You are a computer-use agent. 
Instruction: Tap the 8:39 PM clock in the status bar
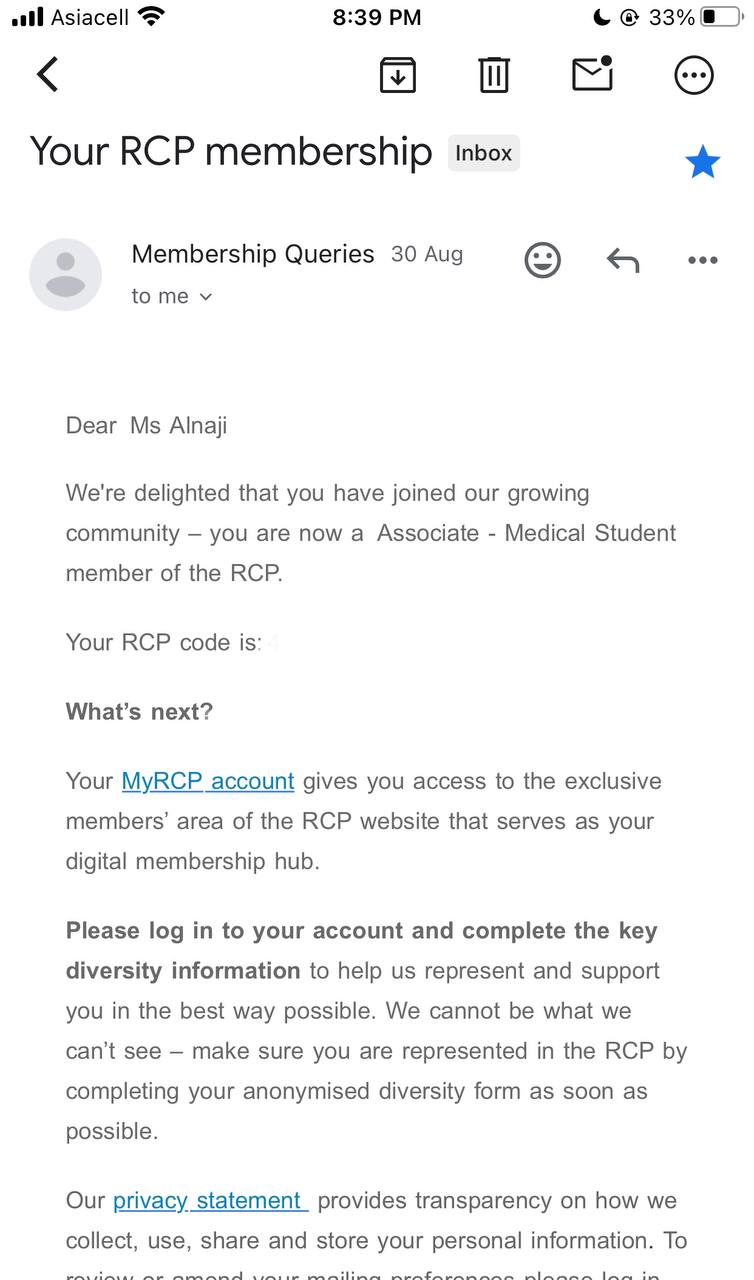point(376,17)
